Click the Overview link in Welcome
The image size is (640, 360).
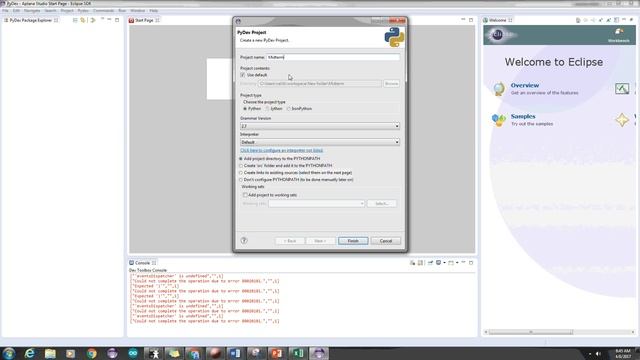(525, 85)
